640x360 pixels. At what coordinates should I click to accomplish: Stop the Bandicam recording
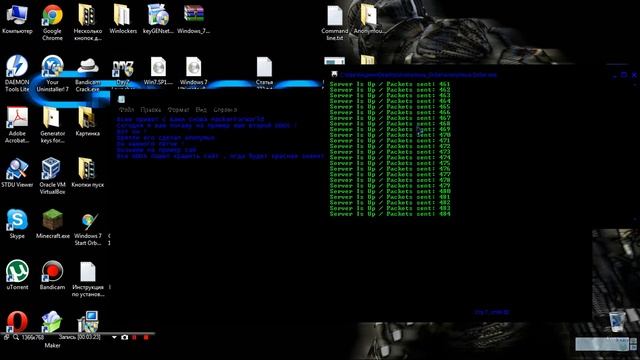[146, 337]
